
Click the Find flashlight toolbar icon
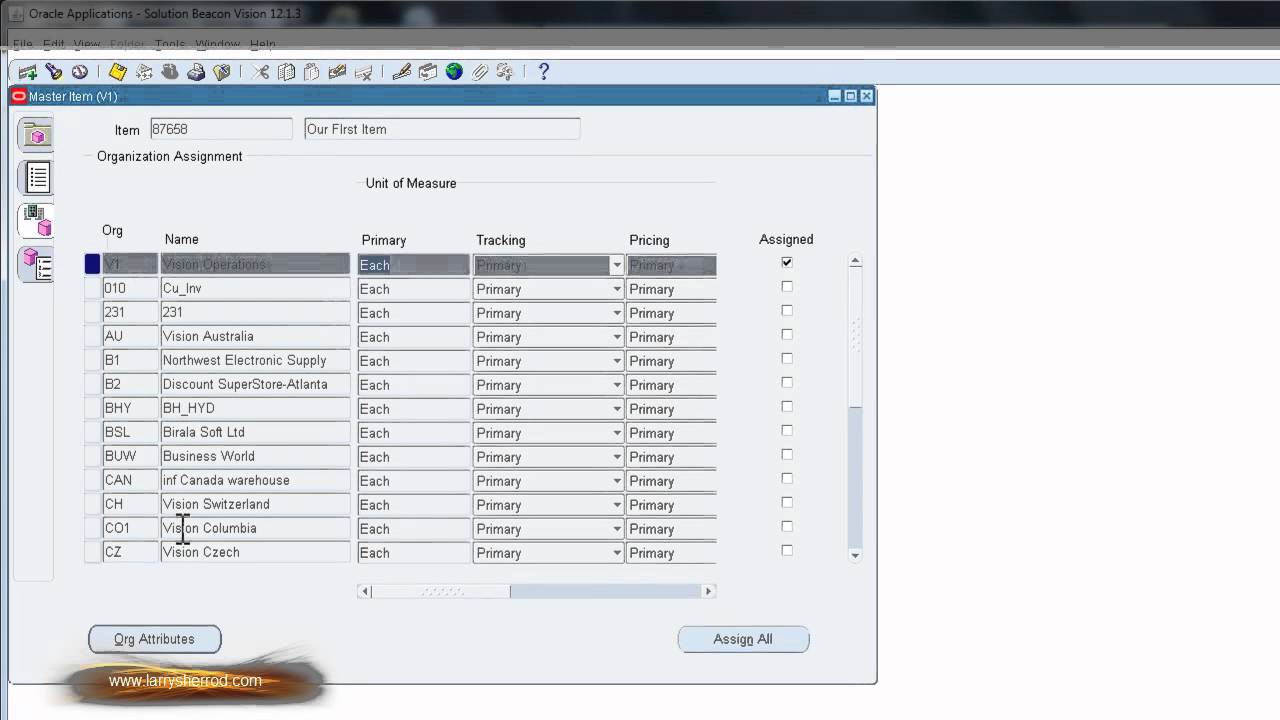point(54,72)
